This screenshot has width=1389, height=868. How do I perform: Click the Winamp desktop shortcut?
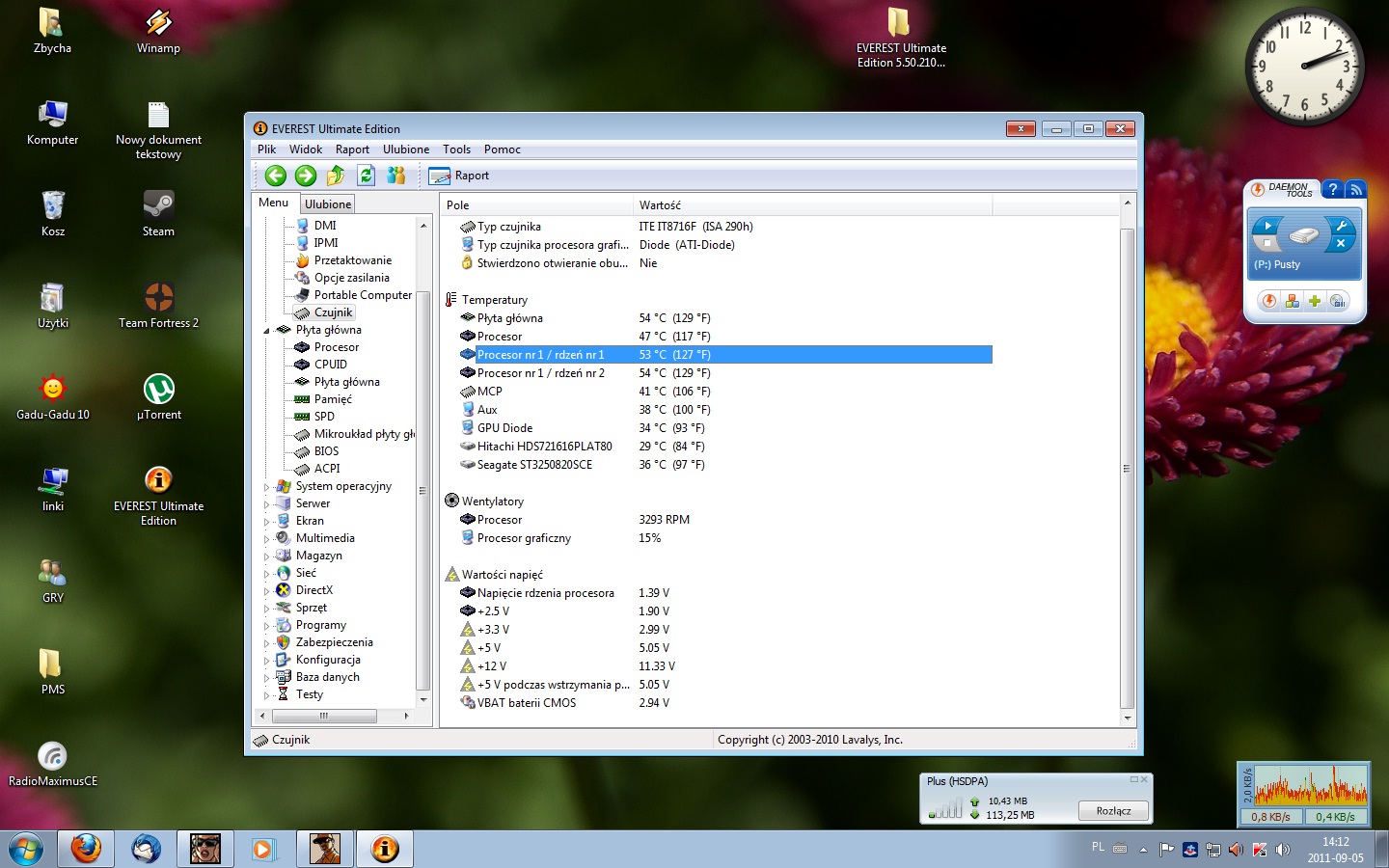coord(158,31)
